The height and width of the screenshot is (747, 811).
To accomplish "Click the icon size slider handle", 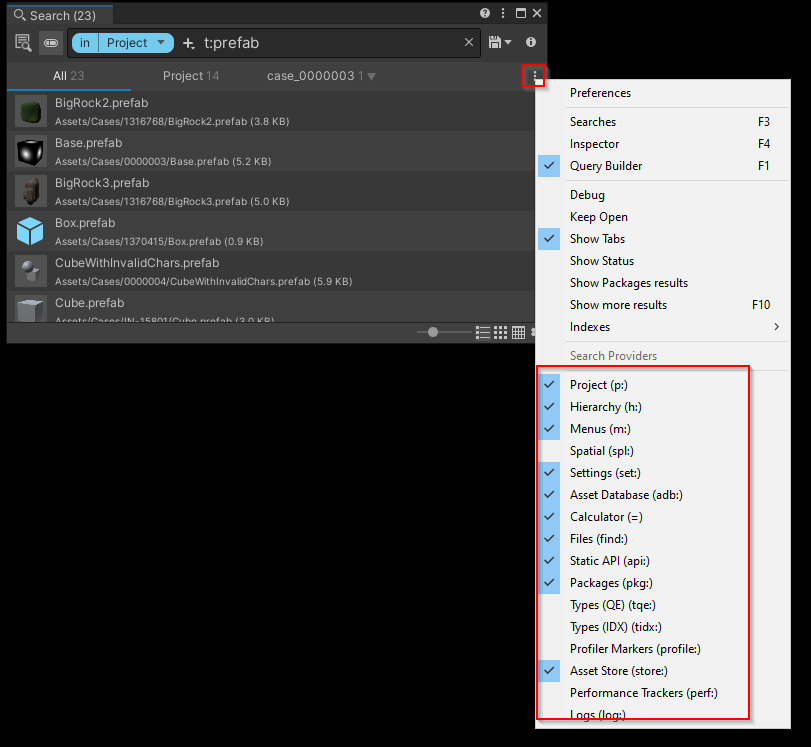I will [x=433, y=332].
